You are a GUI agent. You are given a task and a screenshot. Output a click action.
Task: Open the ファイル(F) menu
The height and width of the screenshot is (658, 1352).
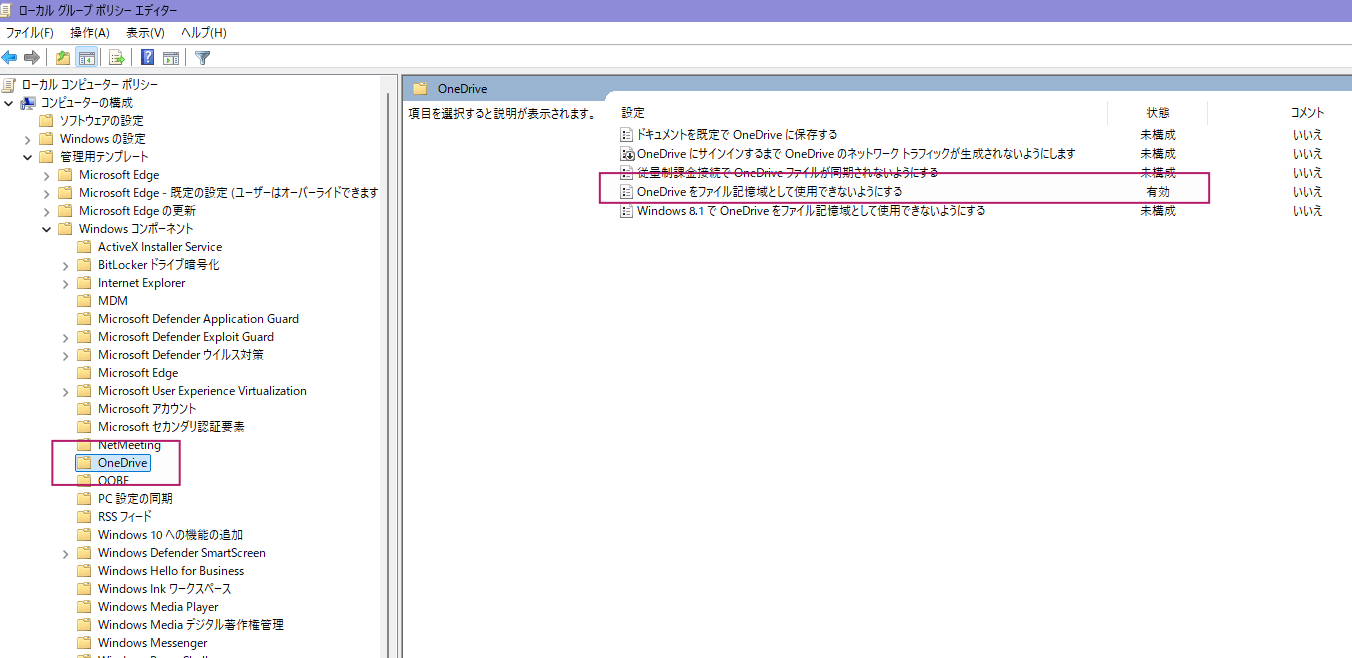30,33
